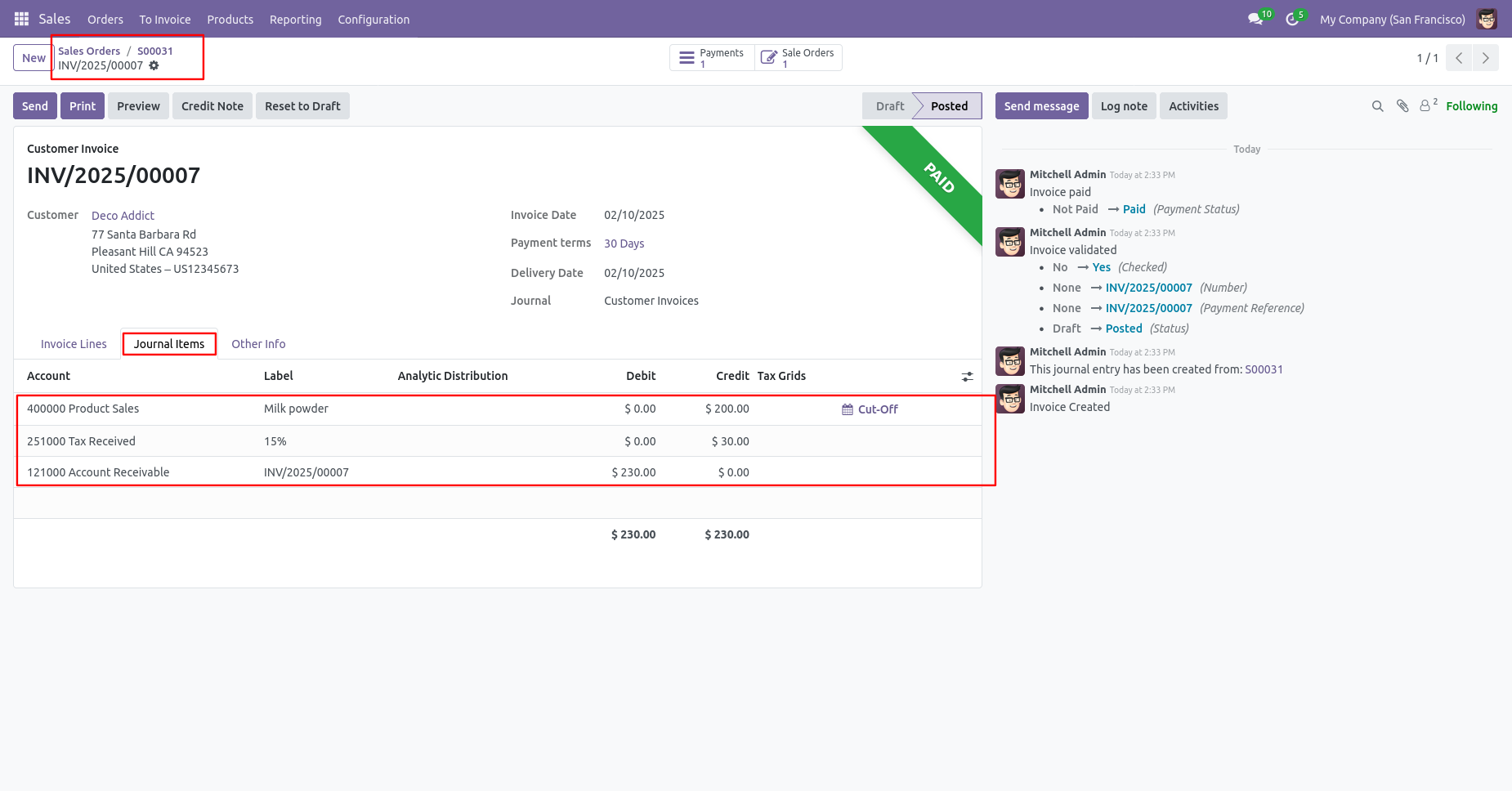Create a Credit Note

(x=212, y=106)
